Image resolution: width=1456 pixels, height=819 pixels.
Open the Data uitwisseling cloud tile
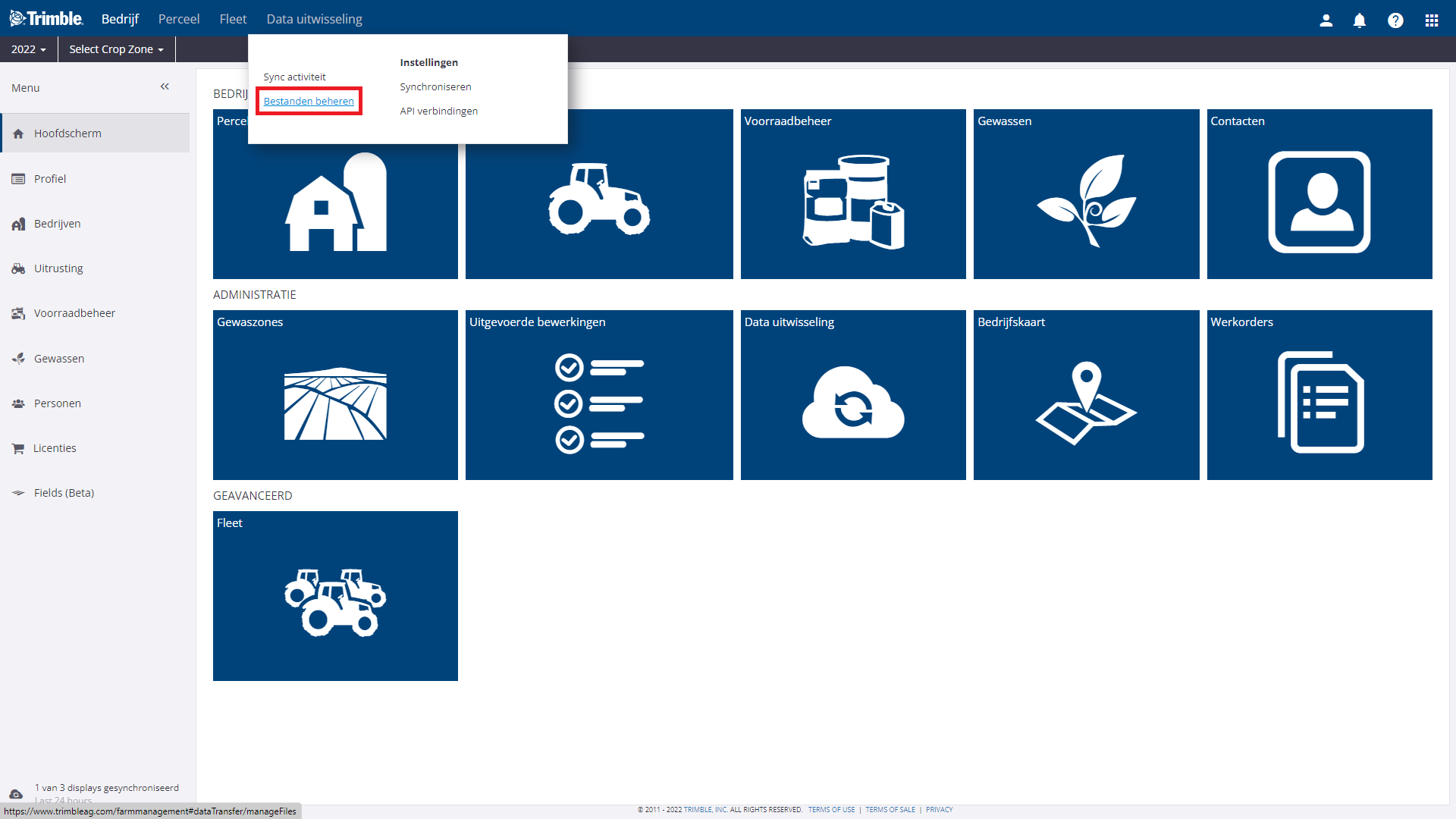click(852, 395)
